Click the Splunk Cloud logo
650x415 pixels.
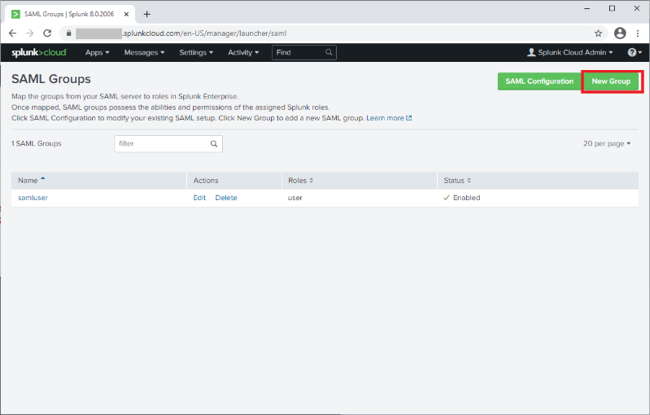pyautogui.click(x=39, y=52)
